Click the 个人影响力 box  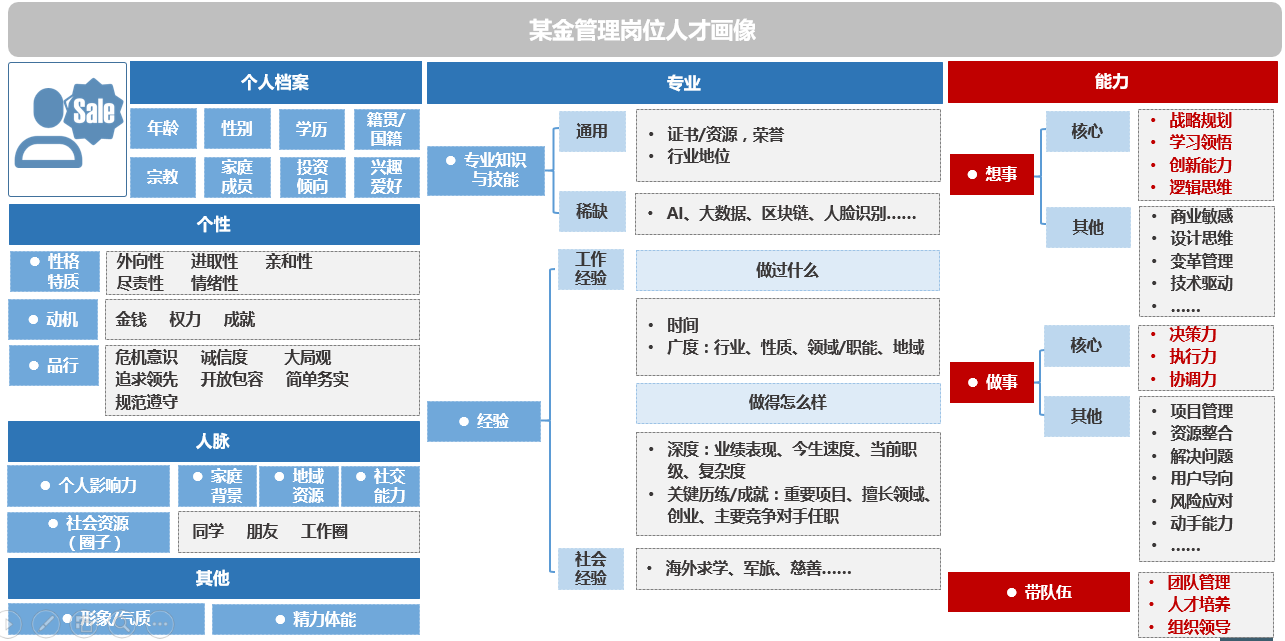click(88, 486)
